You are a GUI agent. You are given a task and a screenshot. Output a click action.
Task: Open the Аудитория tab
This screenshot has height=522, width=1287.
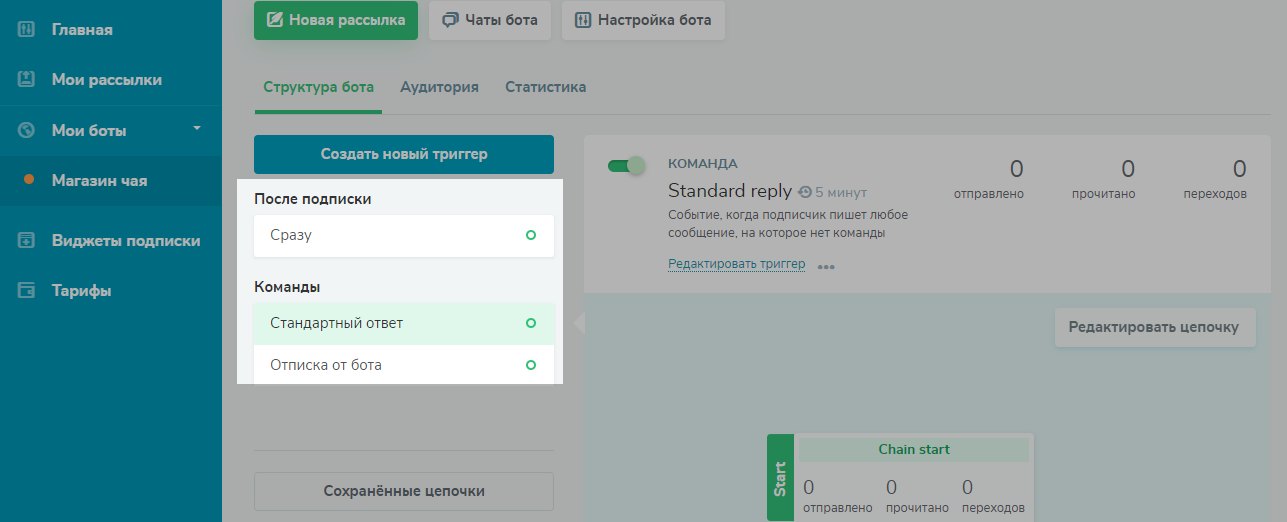point(439,87)
